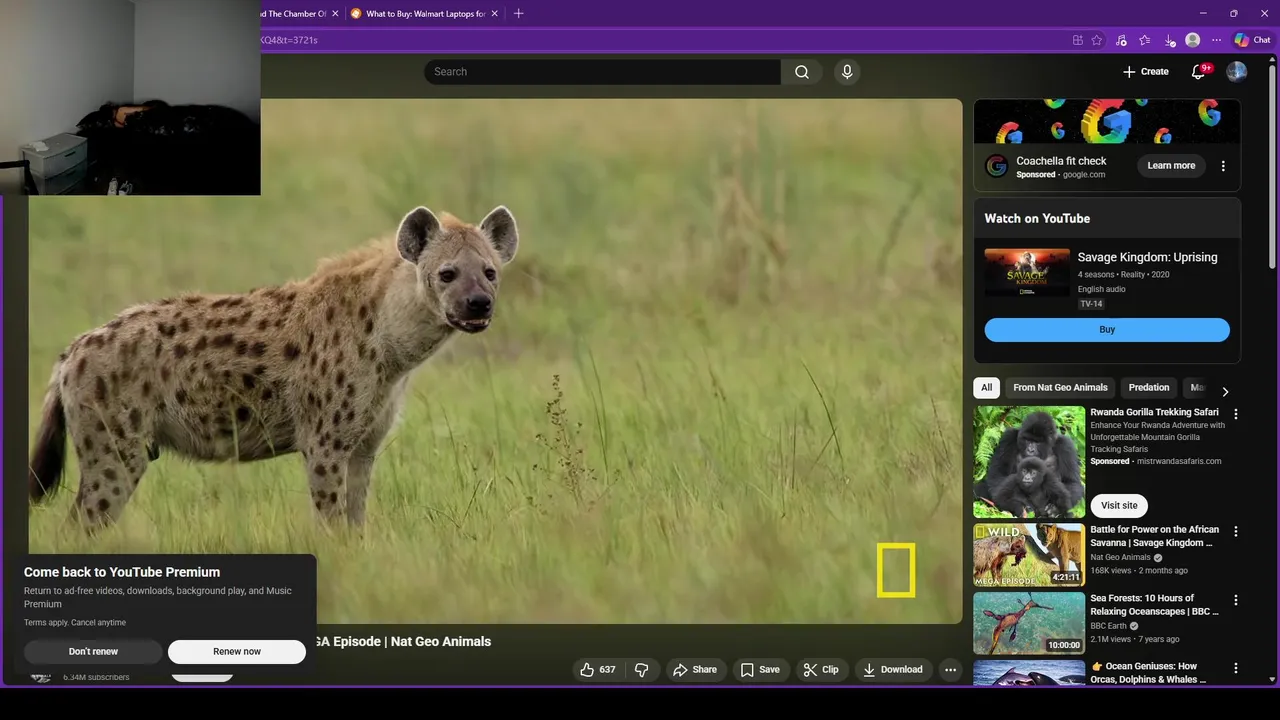Focus the YouTube search field
This screenshot has height=720, width=1280.
pos(602,72)
